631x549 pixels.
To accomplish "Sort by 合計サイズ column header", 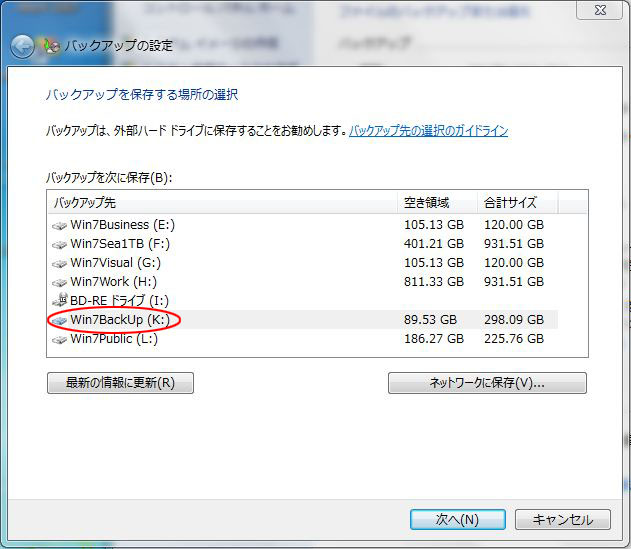I will 518,202.
